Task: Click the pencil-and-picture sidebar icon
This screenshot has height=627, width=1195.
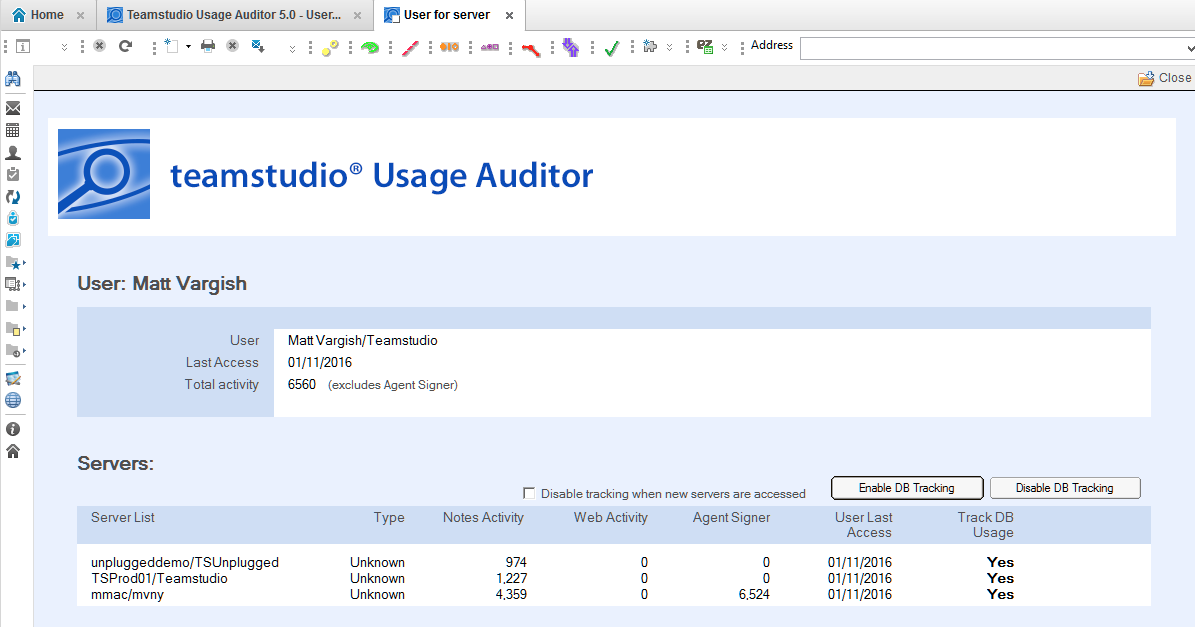Action: point(13,379)
